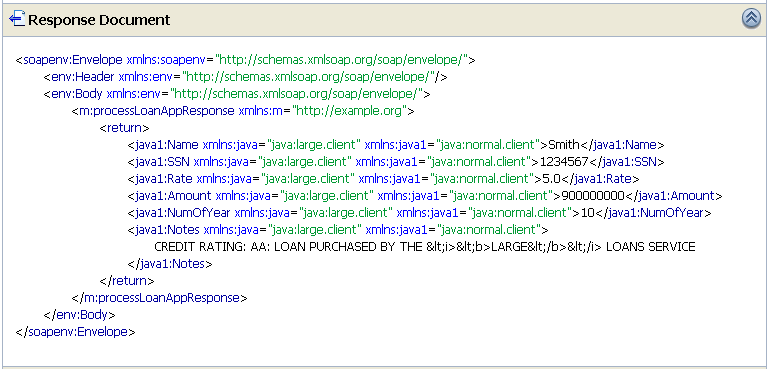This screenshot has width=771, height=369.
Task: Click the Response Document icon beside the title
Action: coord(17,19)
